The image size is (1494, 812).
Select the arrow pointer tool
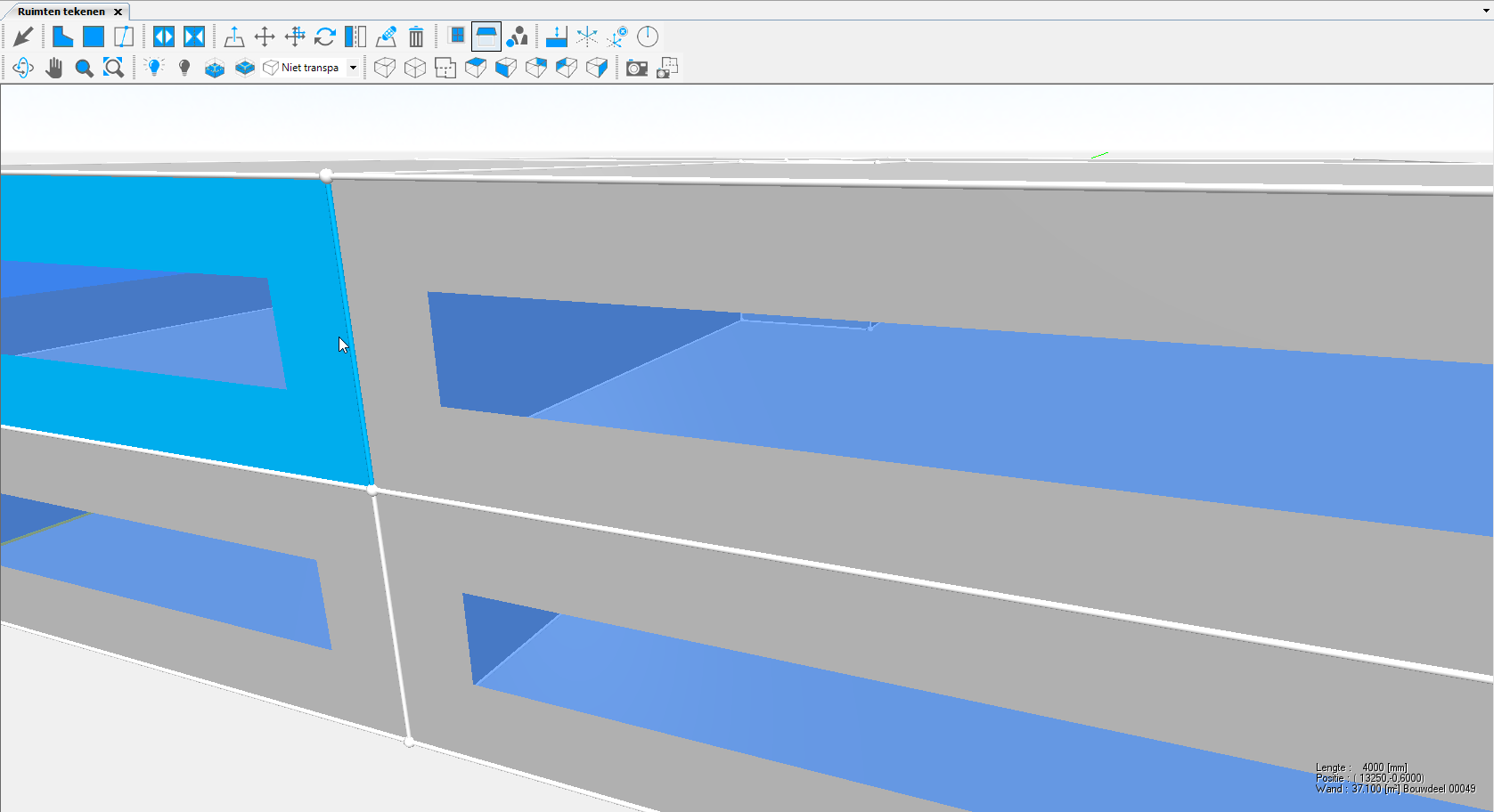pos(23,37)
